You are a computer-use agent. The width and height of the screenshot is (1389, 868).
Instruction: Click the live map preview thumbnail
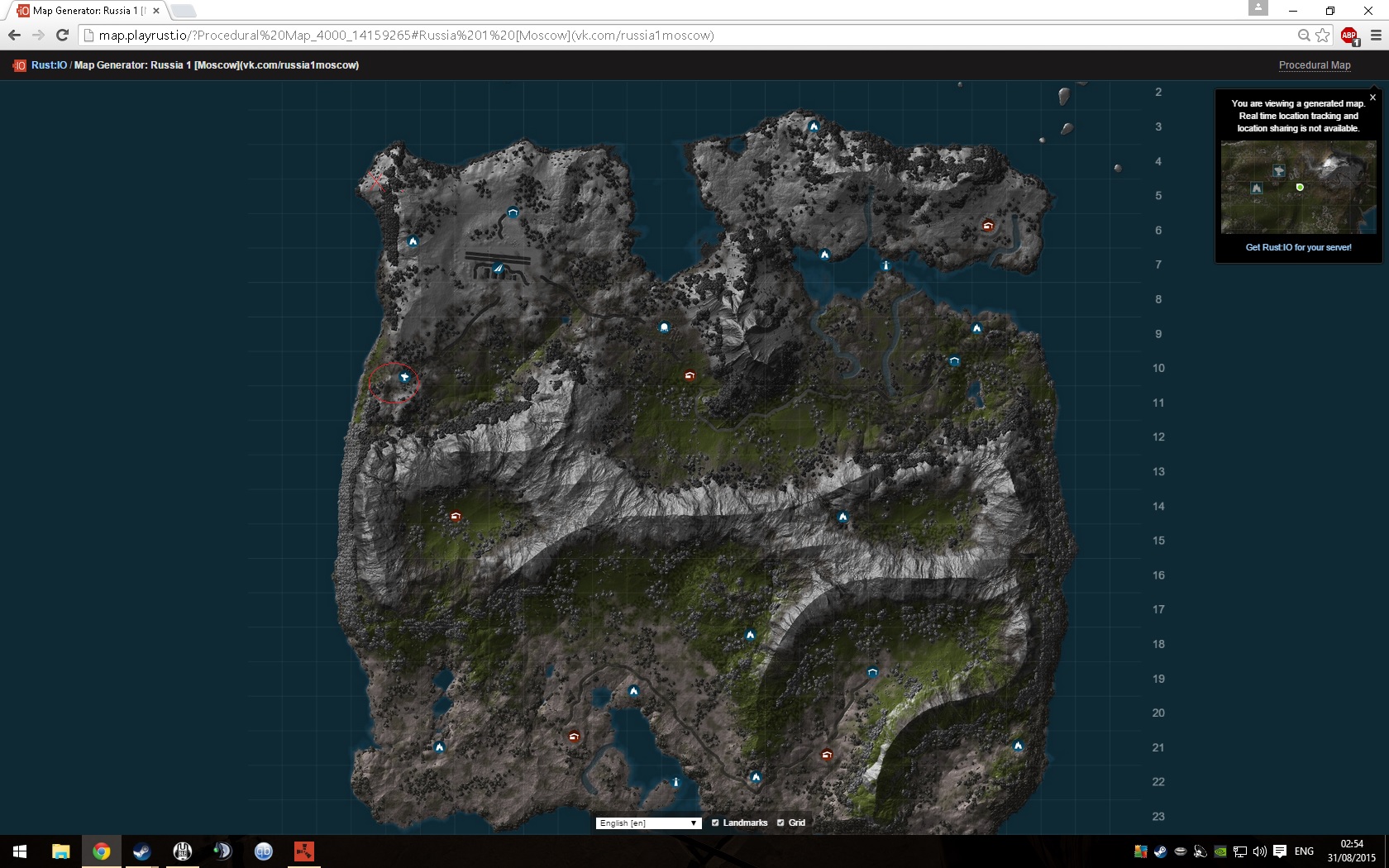[1298, 187]
